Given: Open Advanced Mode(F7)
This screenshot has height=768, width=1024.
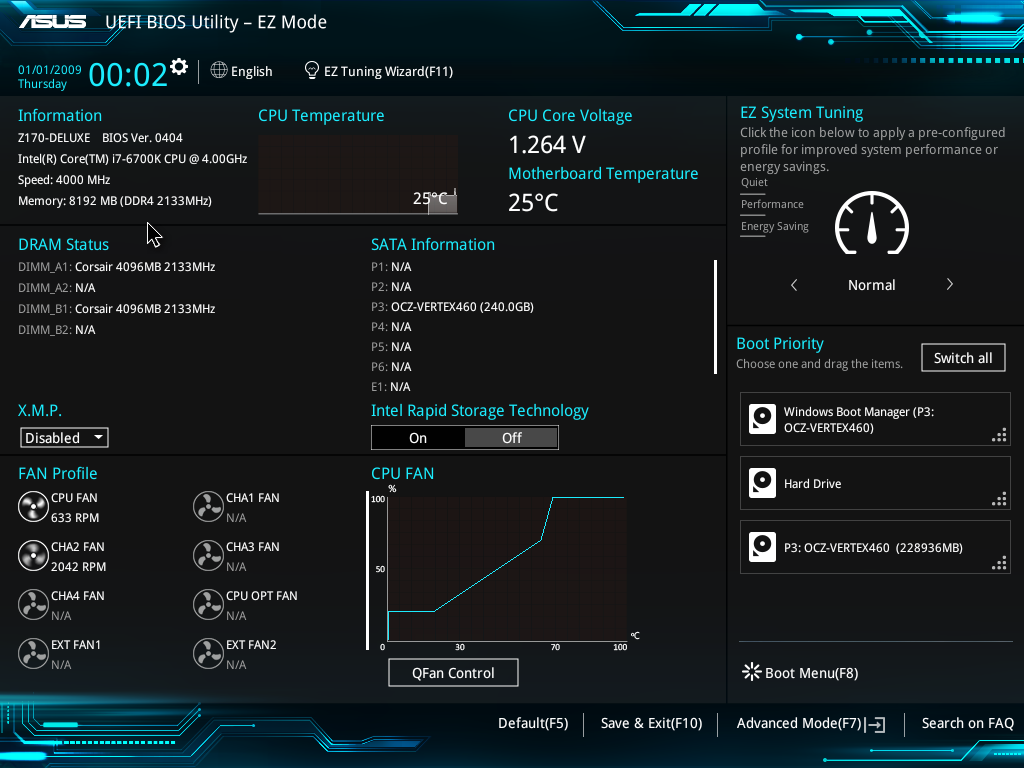Looking at the screenshot, I should click(x=810, y=723).
